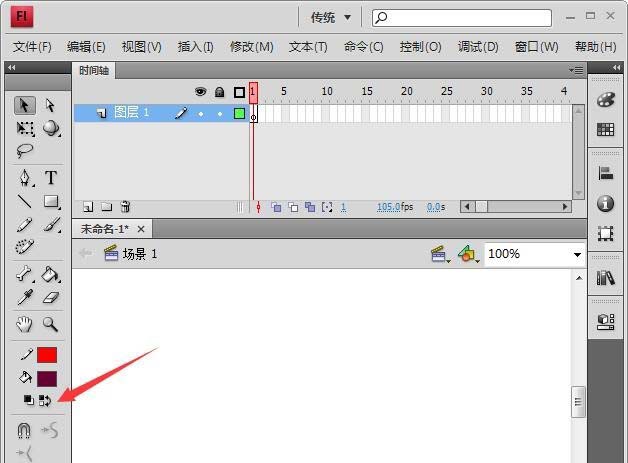Screen dimensions: 628x463
Task: Select the Paint Bucket tool
Action: point(51,274)
